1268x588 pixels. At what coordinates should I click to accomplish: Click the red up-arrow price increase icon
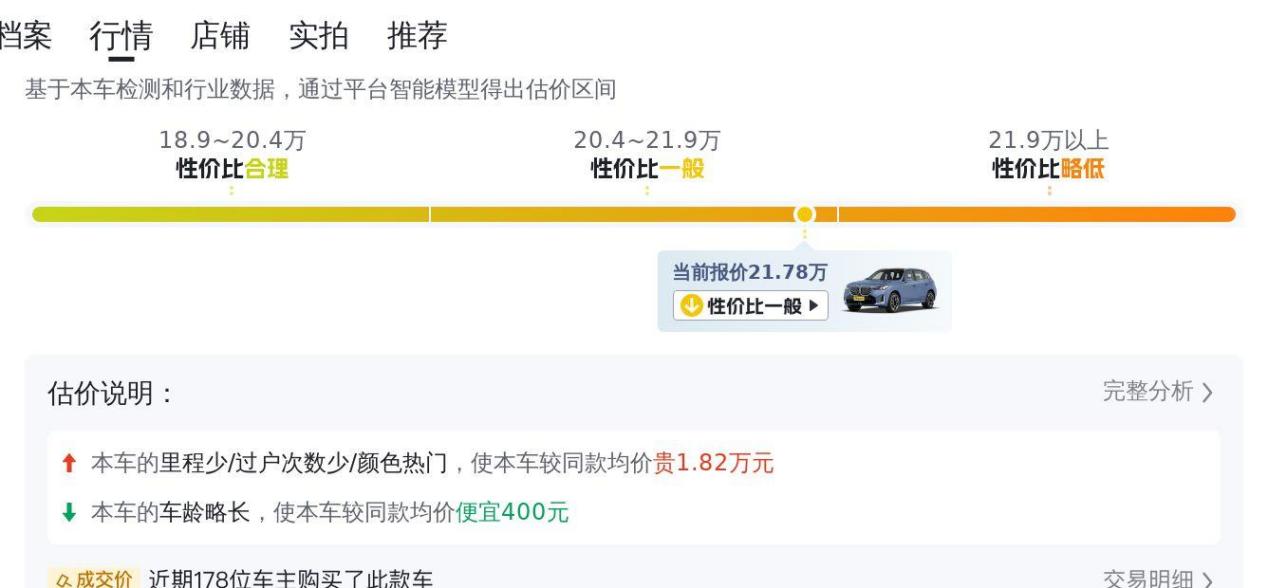69,463
